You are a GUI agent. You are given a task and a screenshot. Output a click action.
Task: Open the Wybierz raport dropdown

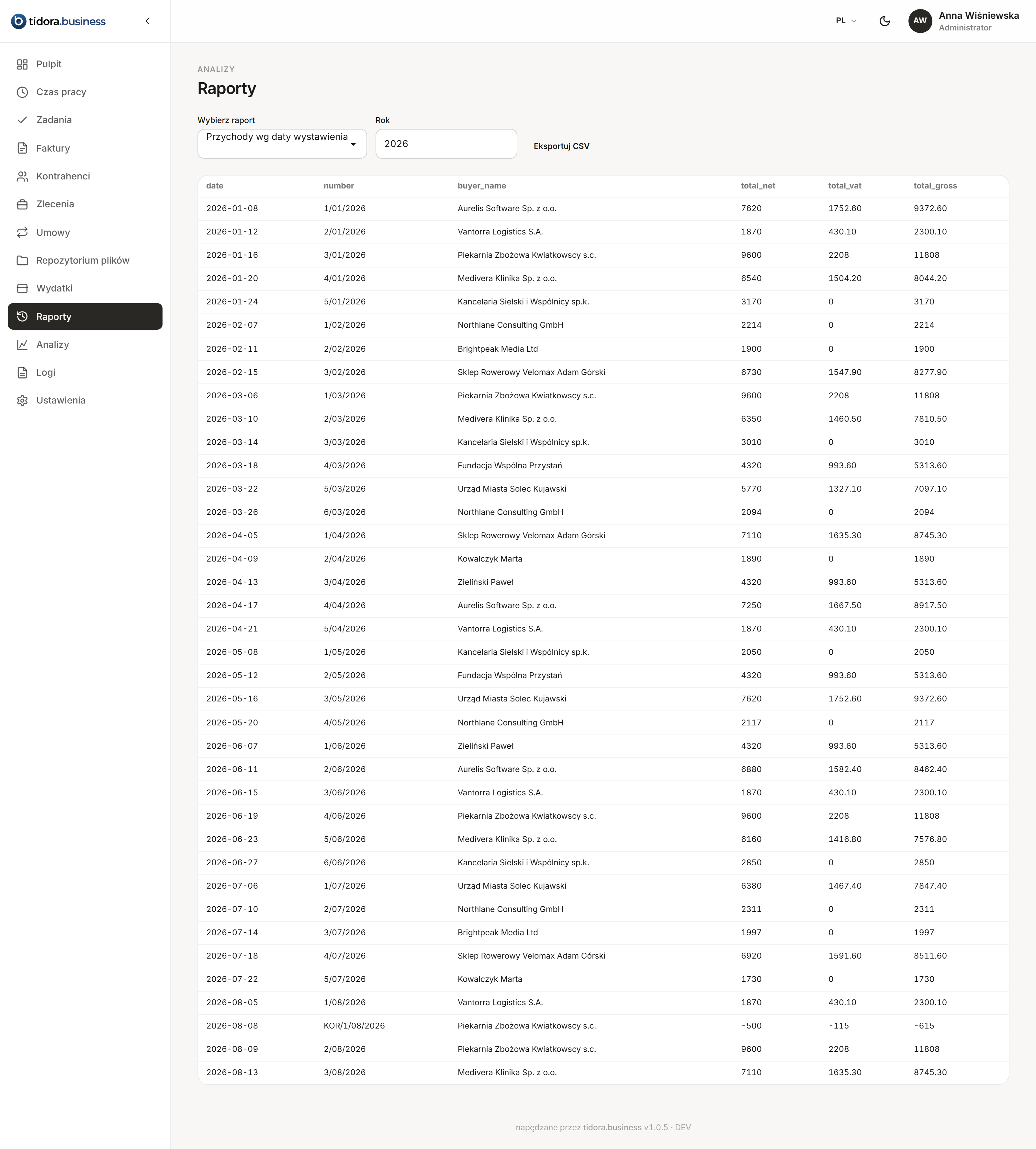pos(282,143)
